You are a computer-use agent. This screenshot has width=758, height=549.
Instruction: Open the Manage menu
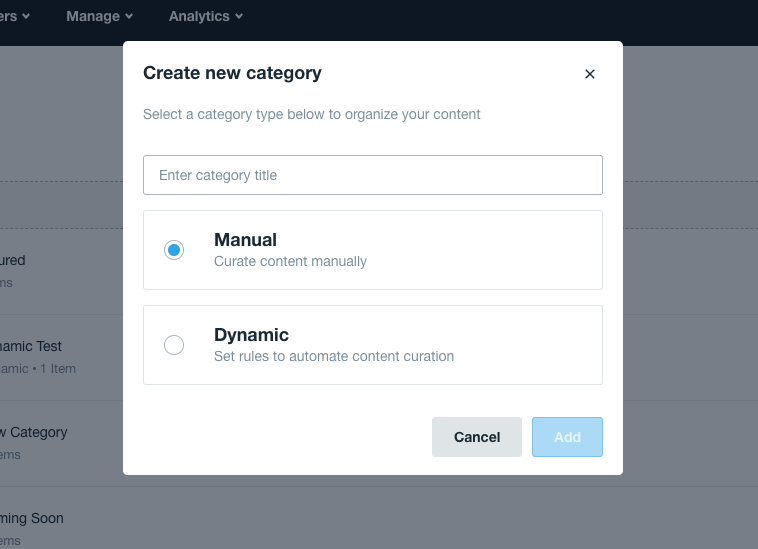pyautogui.click(x=99, y=16)
